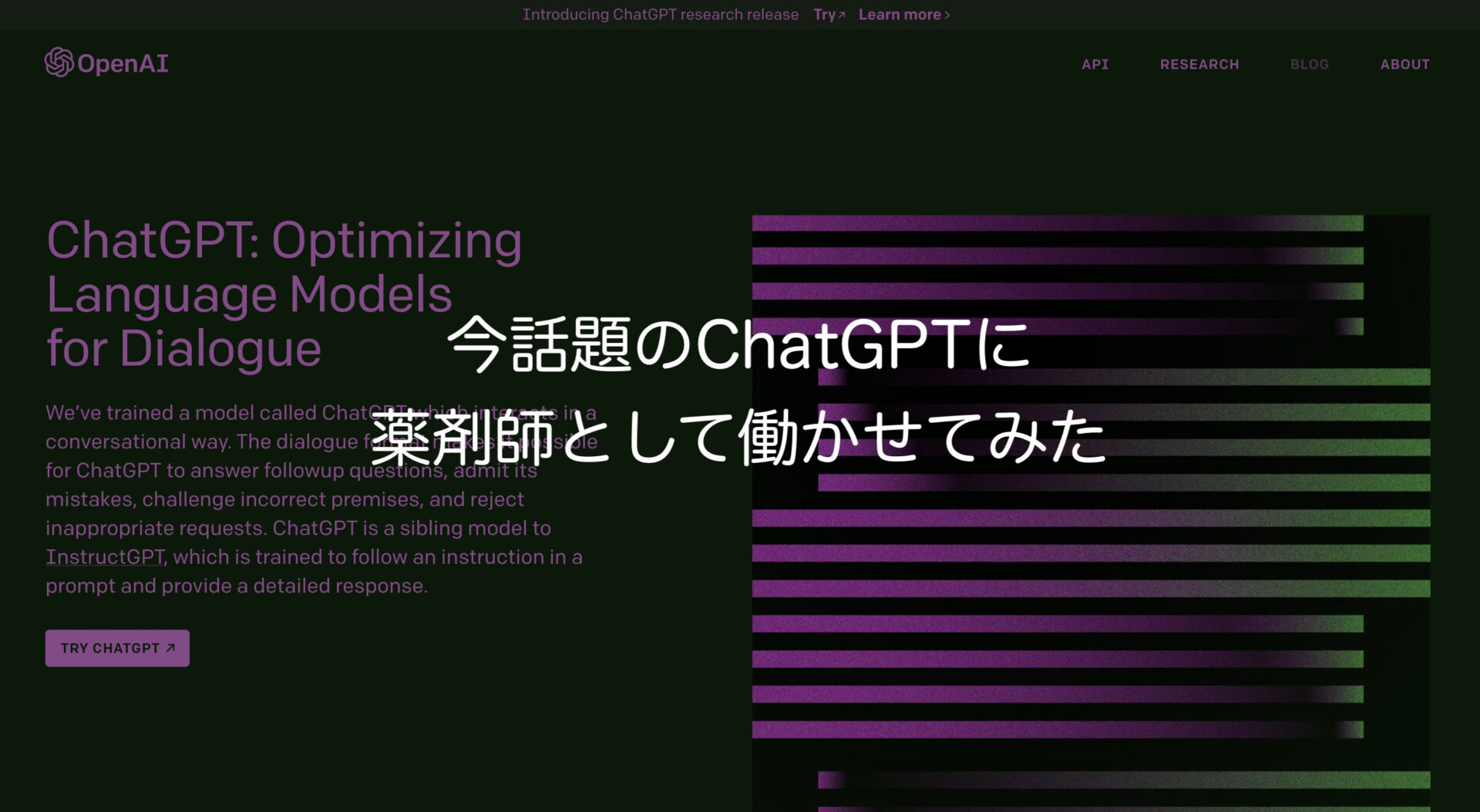
Task: Open the ABOUT menu item
Action: 1404,65
